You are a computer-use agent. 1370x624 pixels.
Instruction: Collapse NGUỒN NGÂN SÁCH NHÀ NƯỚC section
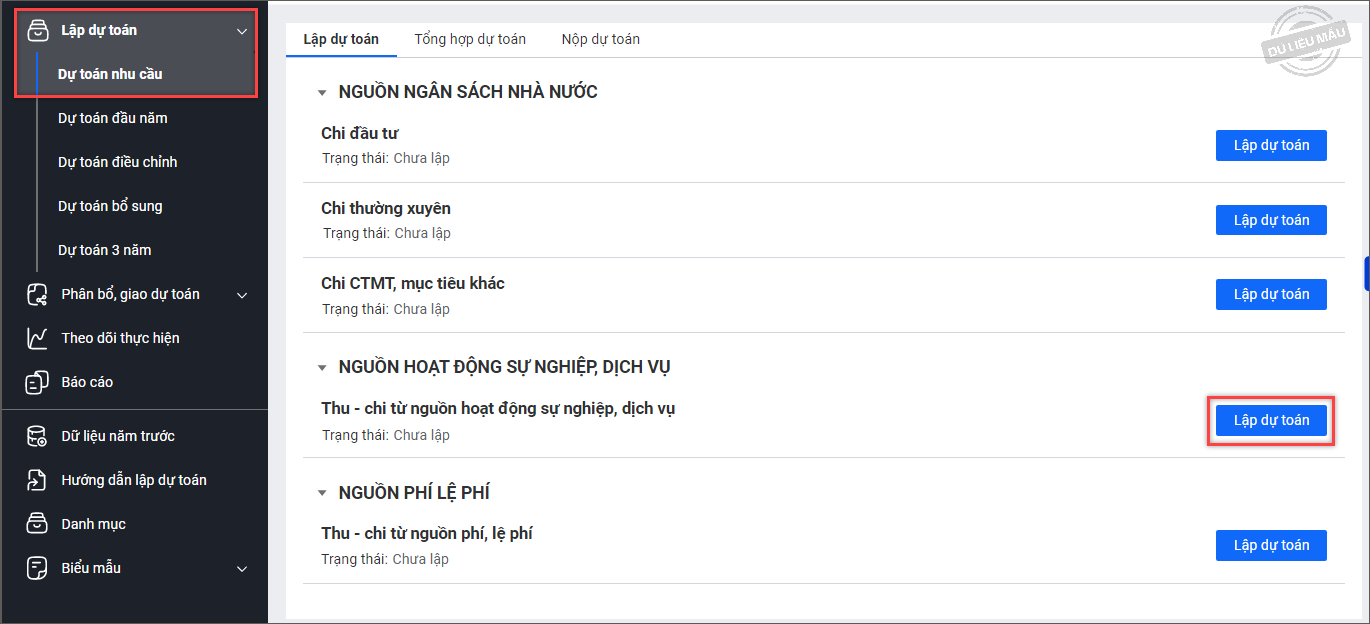coord(322,93)
